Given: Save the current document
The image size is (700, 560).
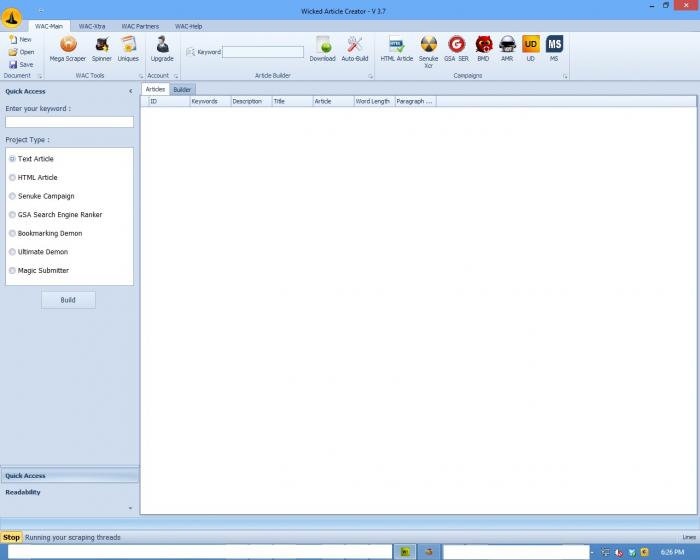Looking at the screenshot, I should coord(21,64).
